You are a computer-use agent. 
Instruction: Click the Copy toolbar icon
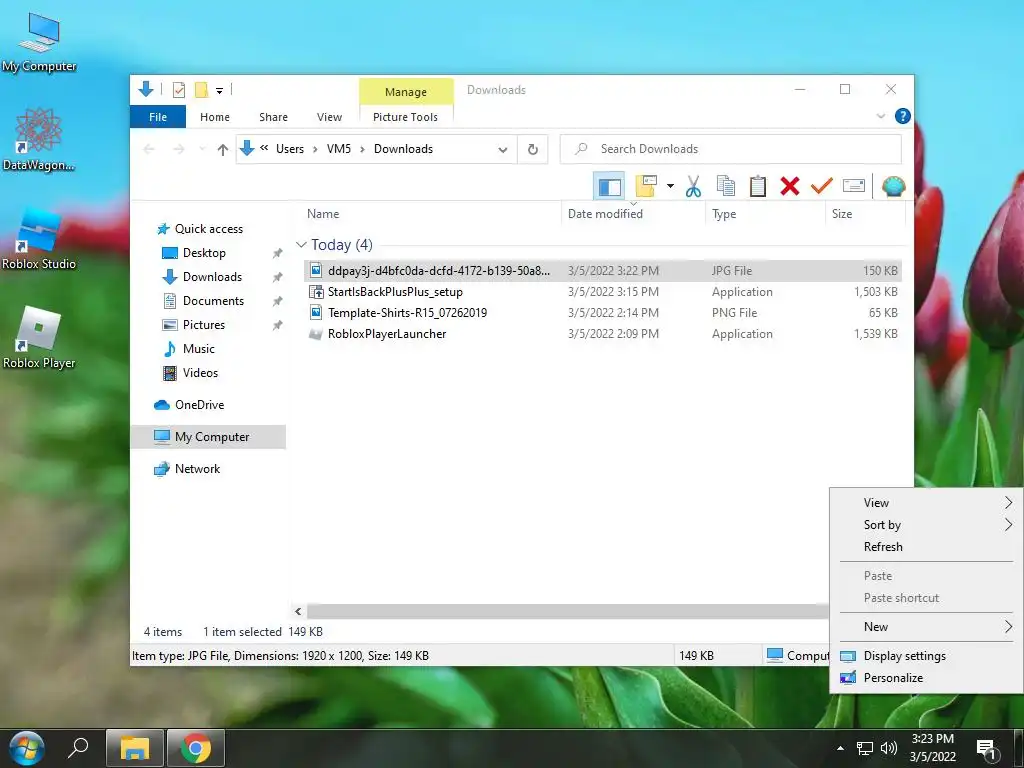726,186
